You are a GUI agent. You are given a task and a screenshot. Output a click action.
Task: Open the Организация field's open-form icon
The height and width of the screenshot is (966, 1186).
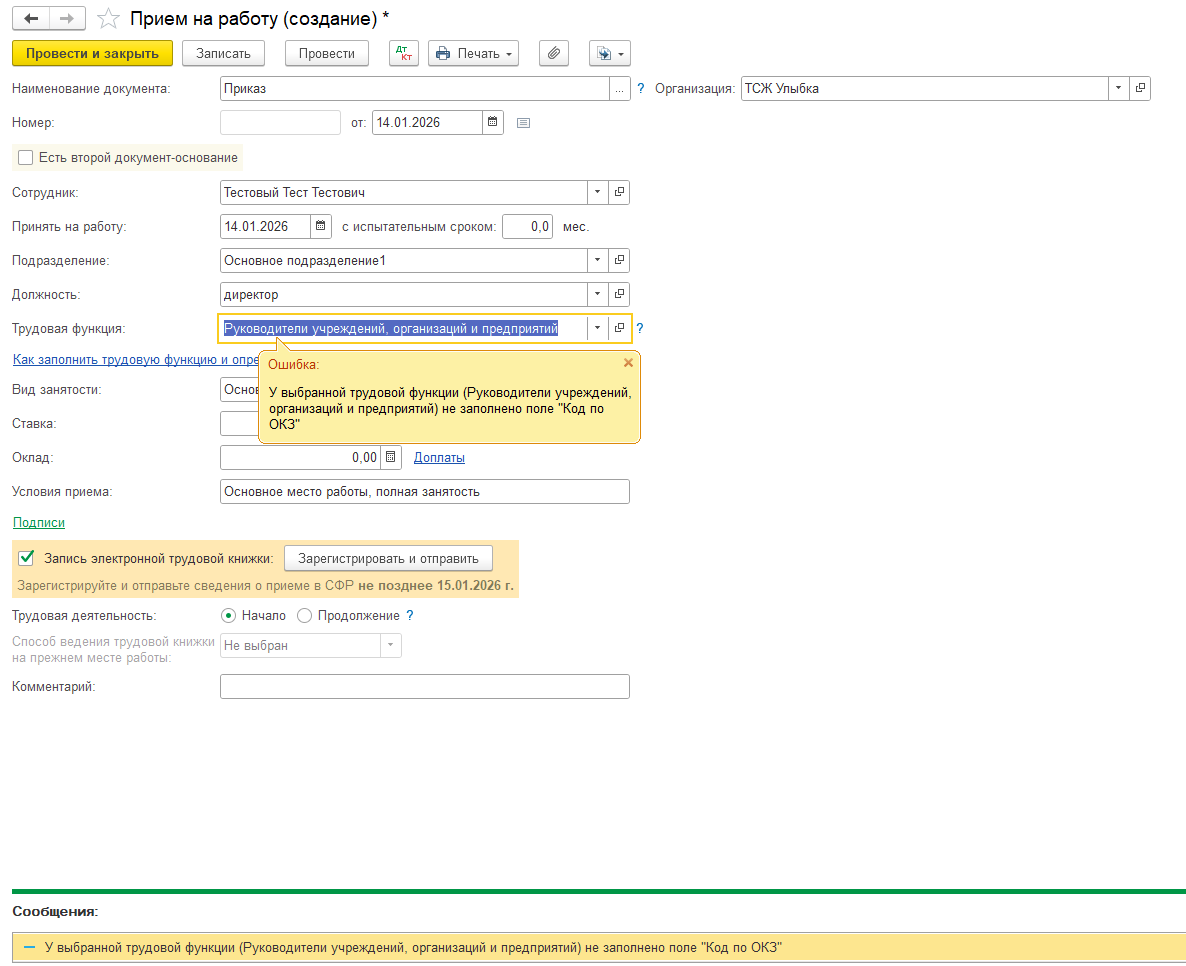[1140, 88]
